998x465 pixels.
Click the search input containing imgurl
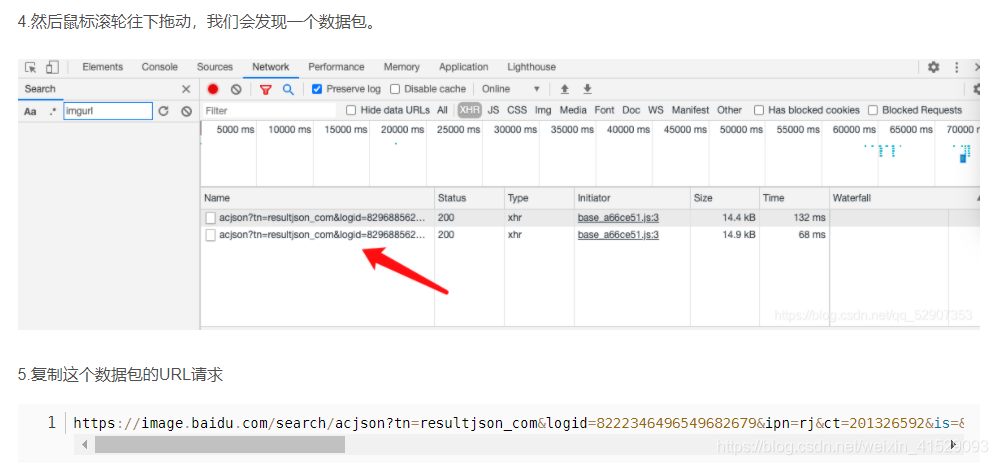(x=108, y=111)
